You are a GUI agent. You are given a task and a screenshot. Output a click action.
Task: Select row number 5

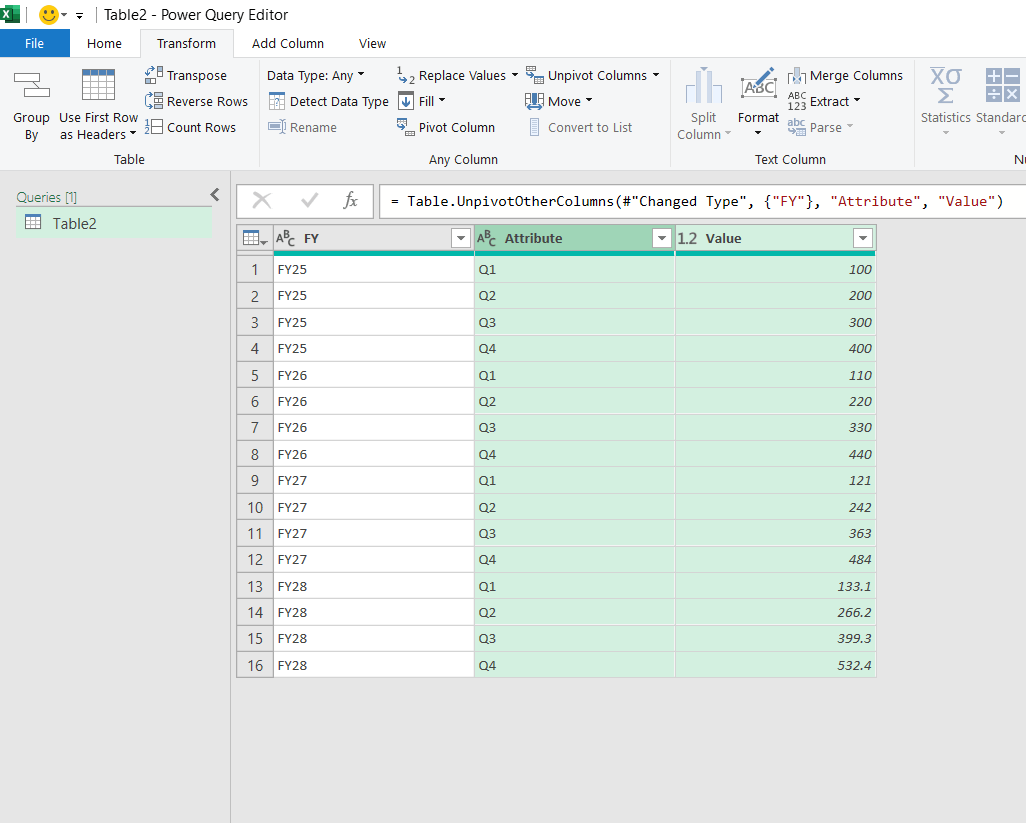click(255, 376)
